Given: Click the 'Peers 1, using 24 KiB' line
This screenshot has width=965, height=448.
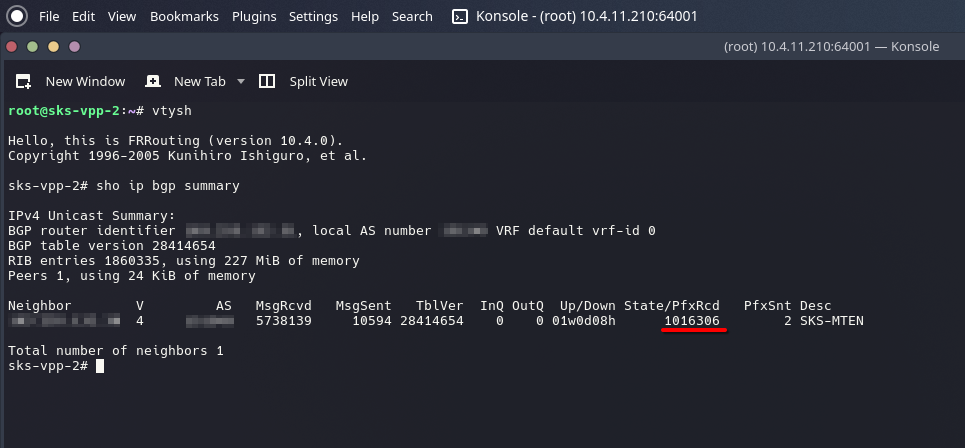Looking at the screenshot, I should coord(132,276).
